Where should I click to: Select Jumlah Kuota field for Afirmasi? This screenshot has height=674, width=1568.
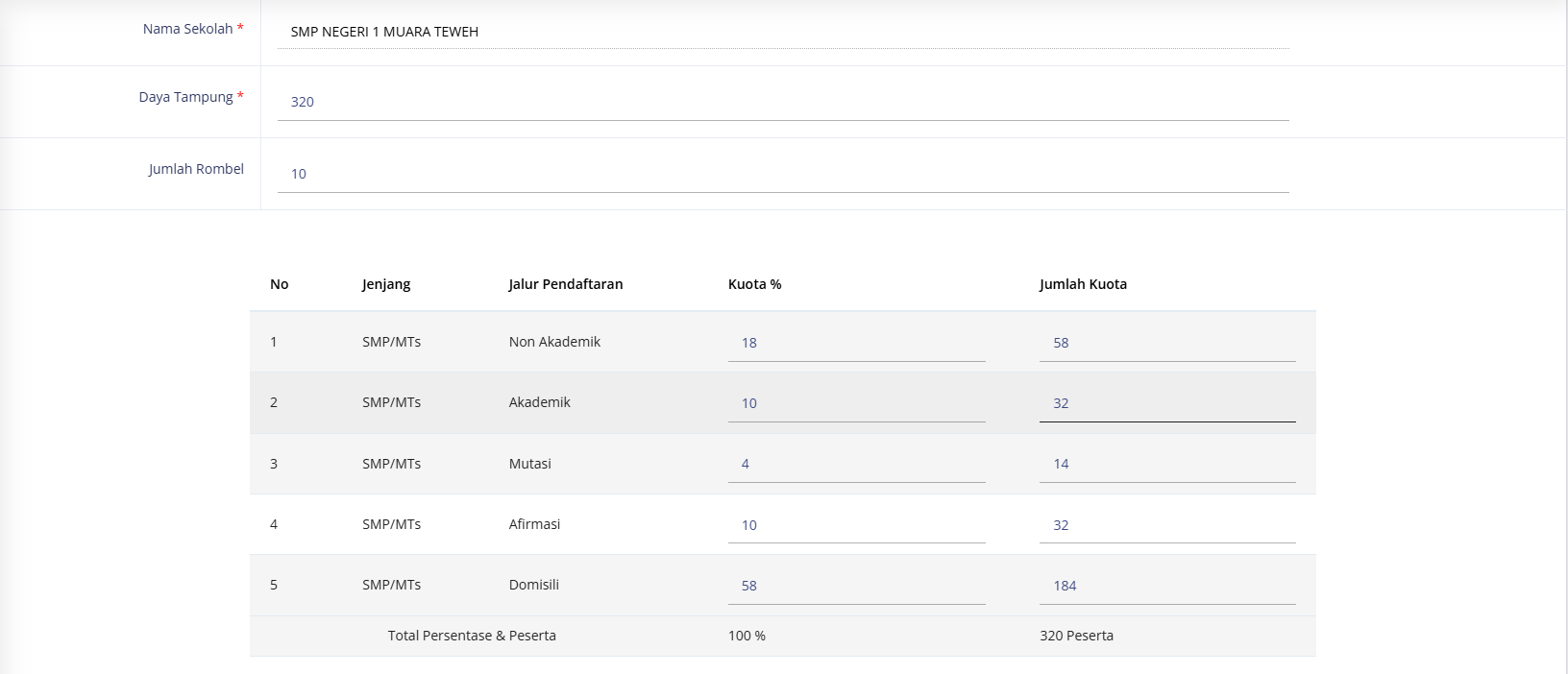coord(1166,525)
